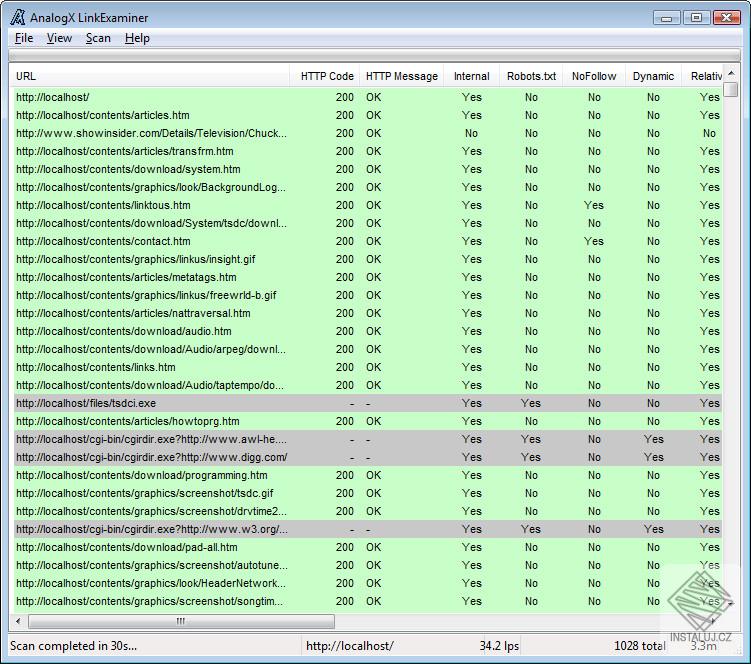Close the LinkExaminer window
This screenshot has height=664, width=751.
click(727, 18)
